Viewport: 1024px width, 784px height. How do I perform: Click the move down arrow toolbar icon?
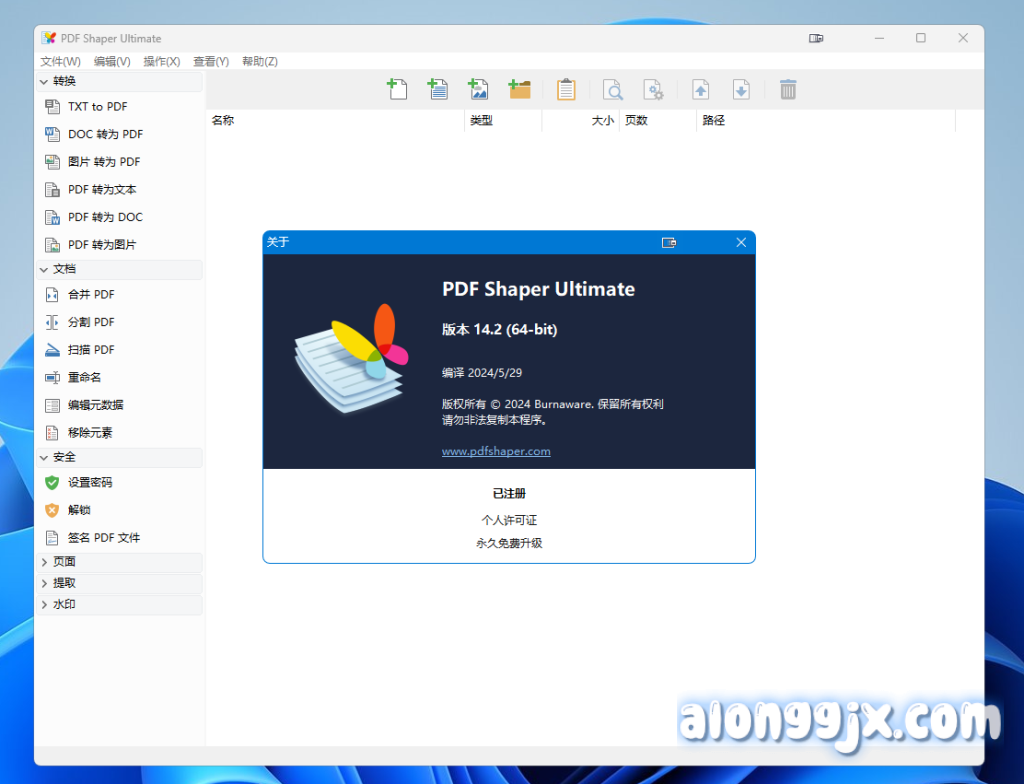point(741,90)
